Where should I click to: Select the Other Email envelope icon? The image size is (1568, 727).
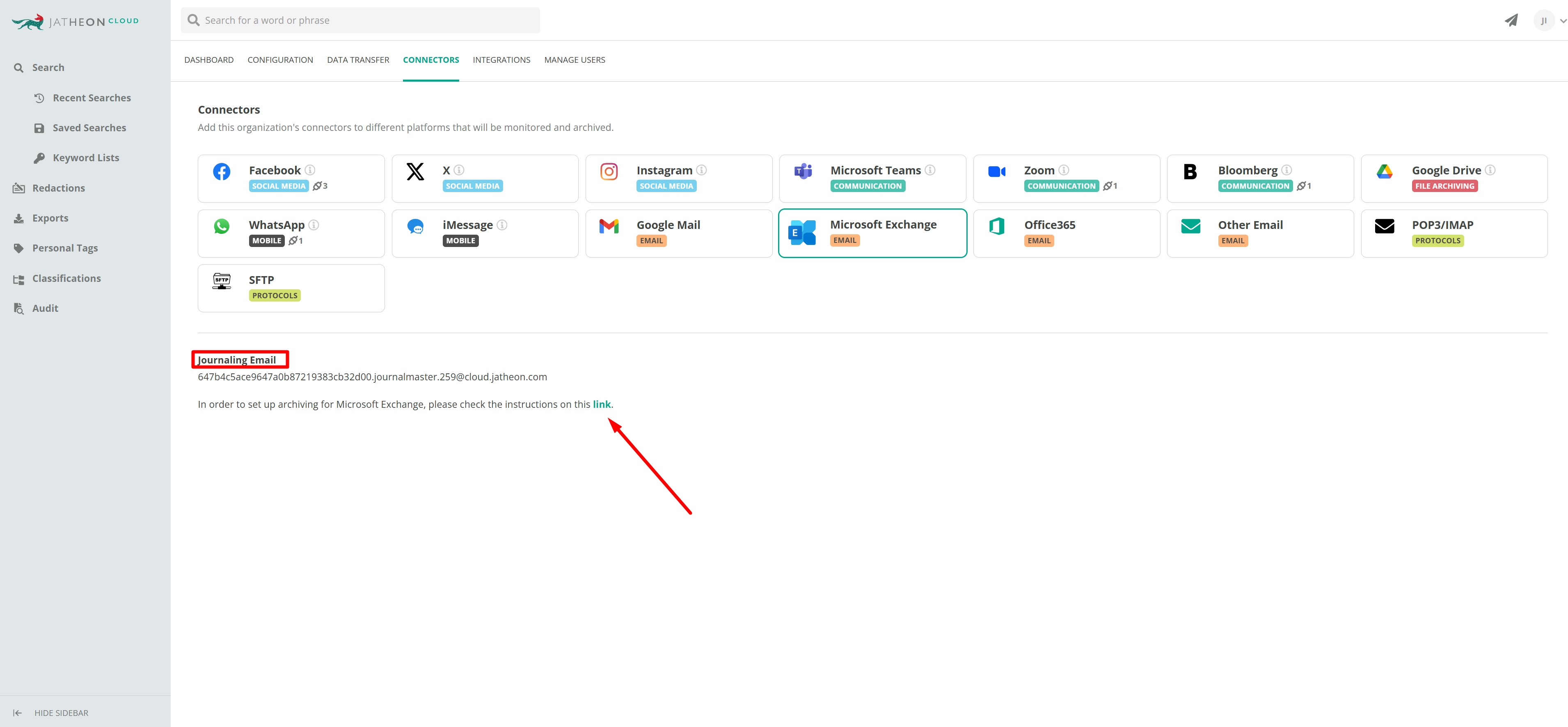(1190, 226)
